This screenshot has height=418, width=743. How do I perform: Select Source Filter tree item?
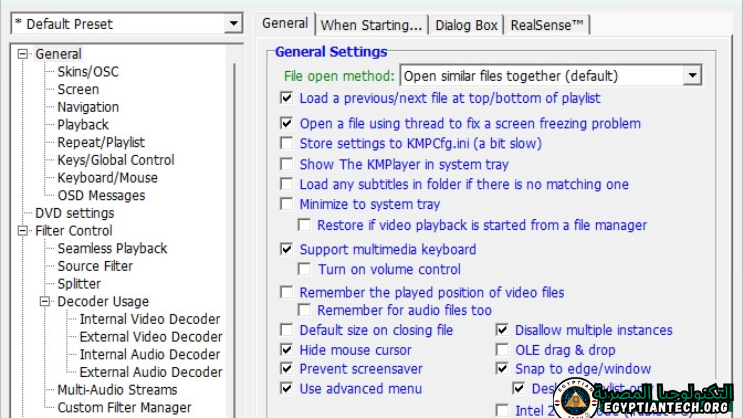coord(95,266)
